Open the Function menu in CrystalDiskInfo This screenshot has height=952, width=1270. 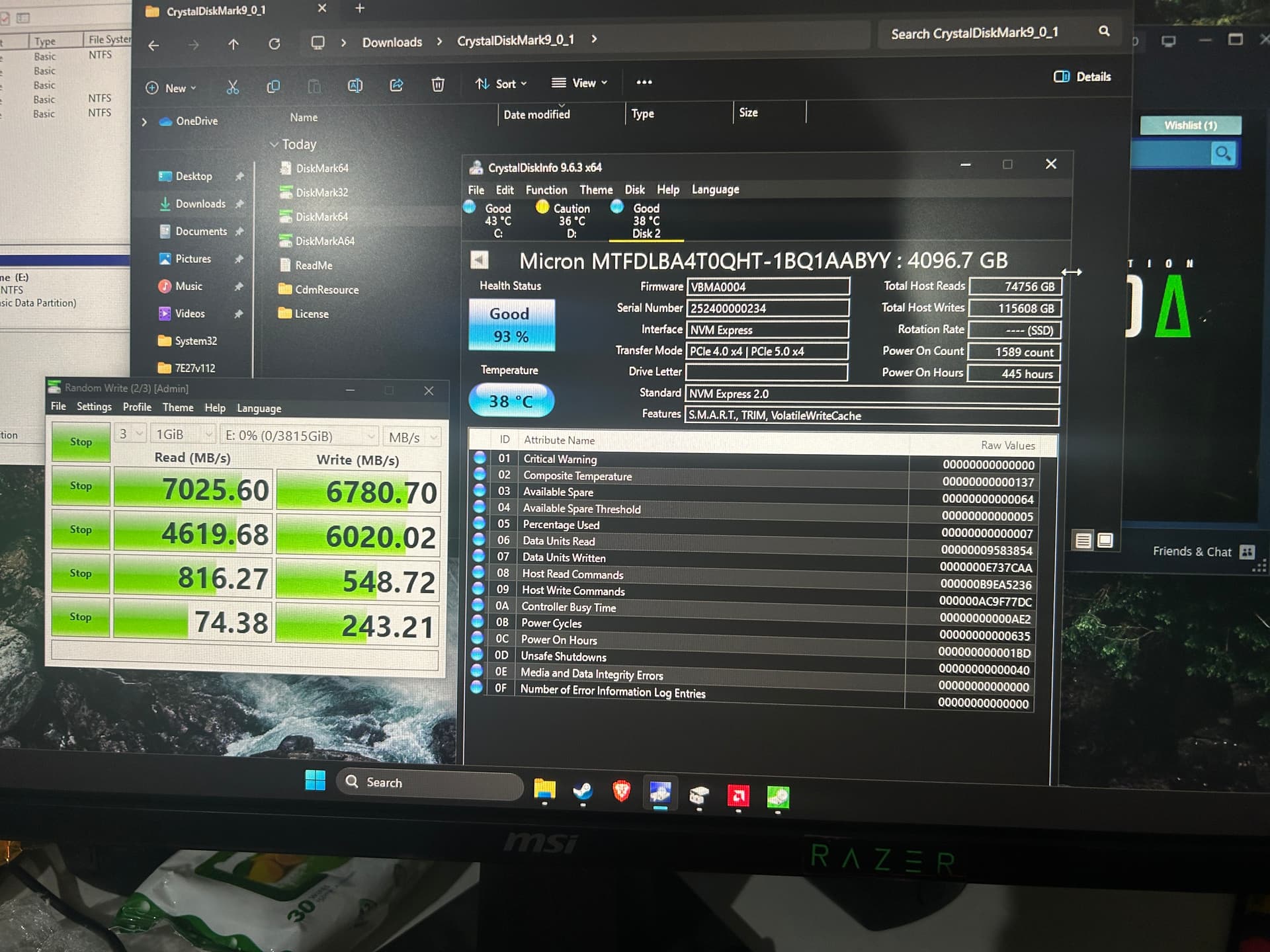546,190
